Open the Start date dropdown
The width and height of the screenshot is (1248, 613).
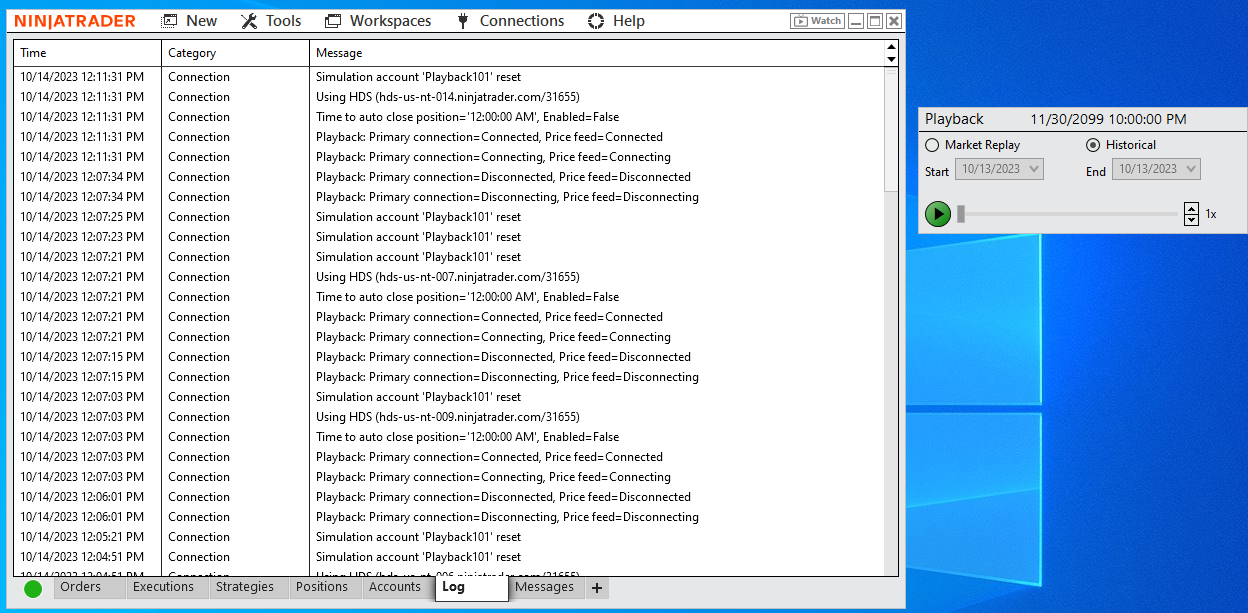pyautogui.click(x=999, y=169)
